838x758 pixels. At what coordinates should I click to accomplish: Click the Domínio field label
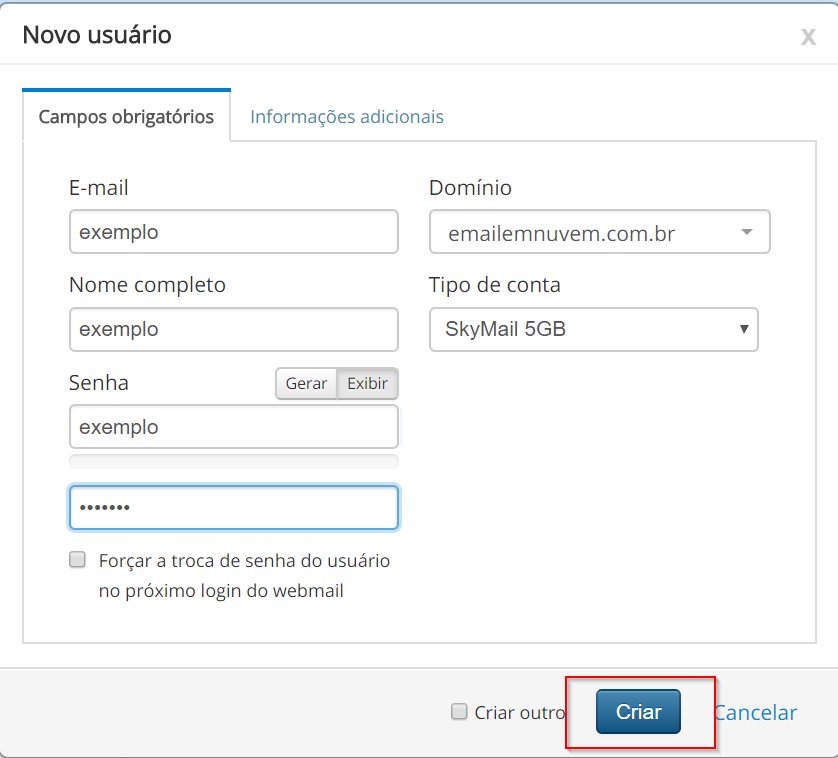point(470,188)
